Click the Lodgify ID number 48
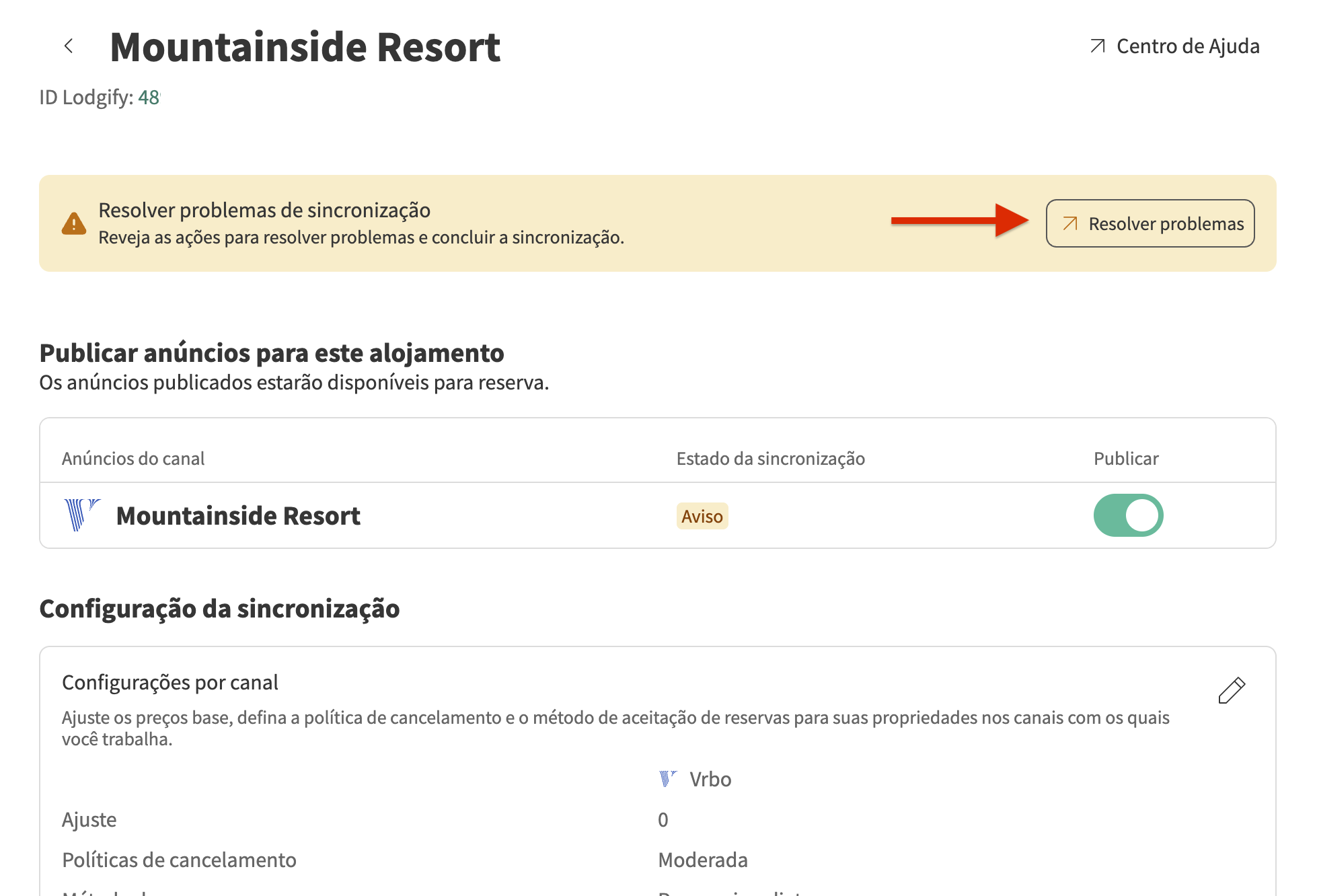This screenshot has height=896, width=1317. click(x=149, y=98)
